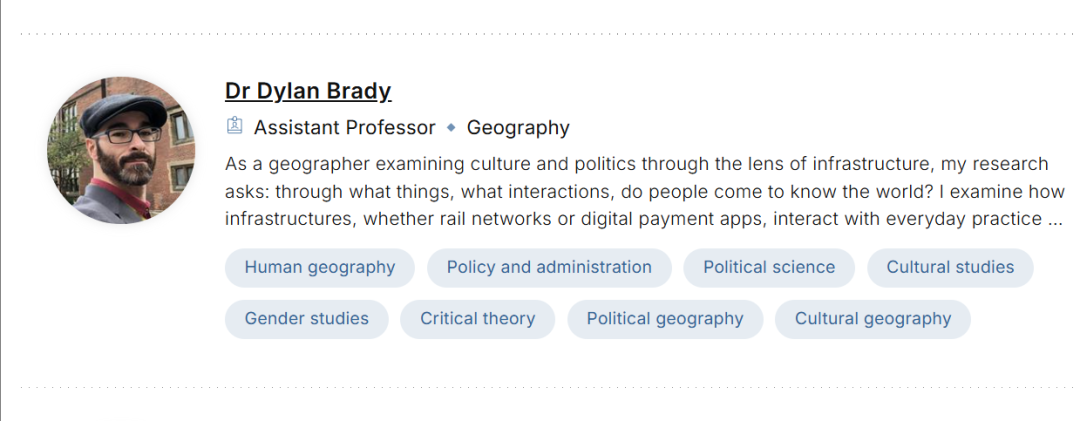Click the truncated ellipsis ending the biography

[x=1054, y=218]
